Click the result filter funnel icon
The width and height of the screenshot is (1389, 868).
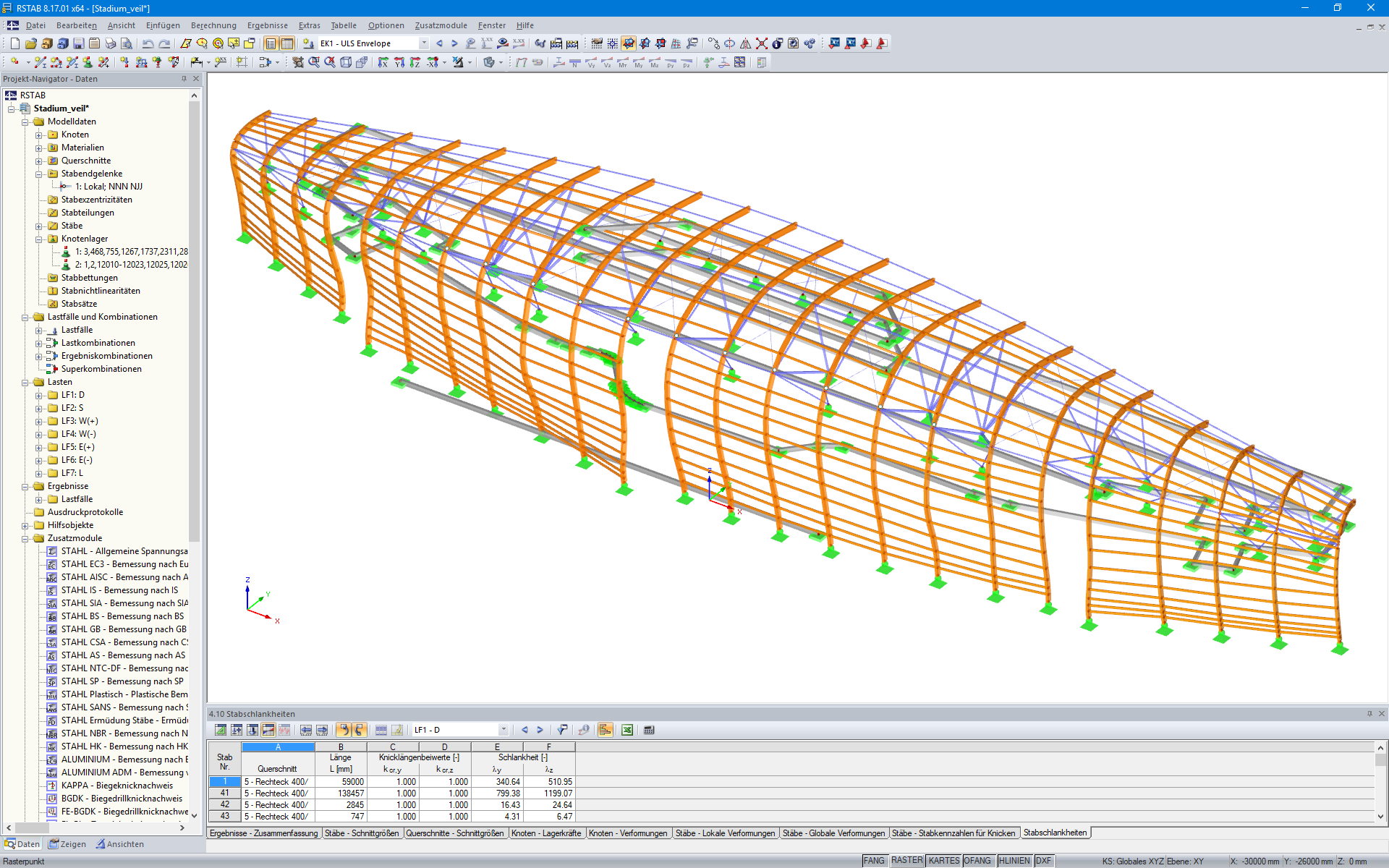pos(562,730)
